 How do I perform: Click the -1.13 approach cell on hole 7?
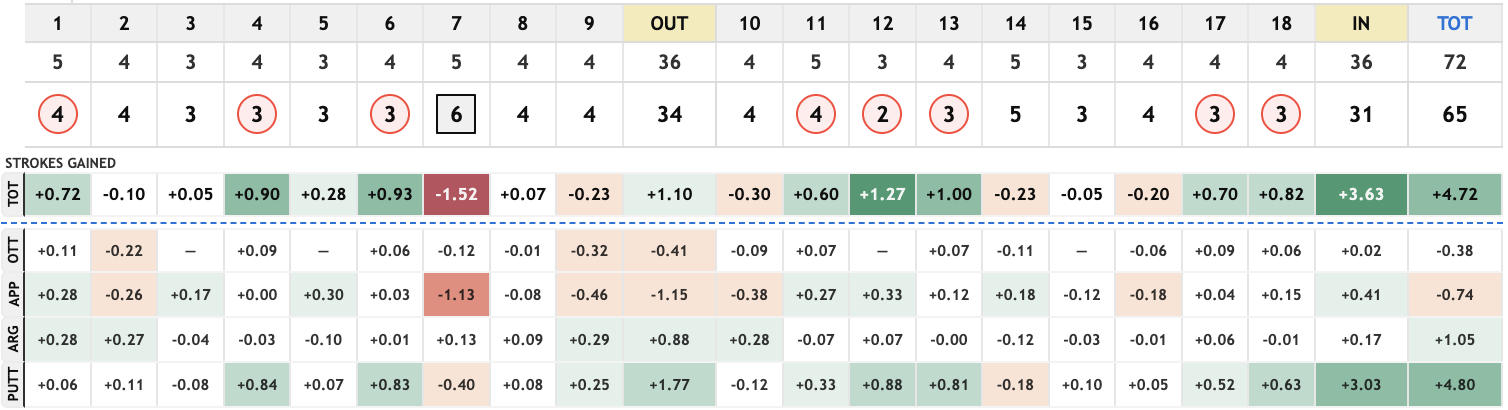click(x=456, y=295)
